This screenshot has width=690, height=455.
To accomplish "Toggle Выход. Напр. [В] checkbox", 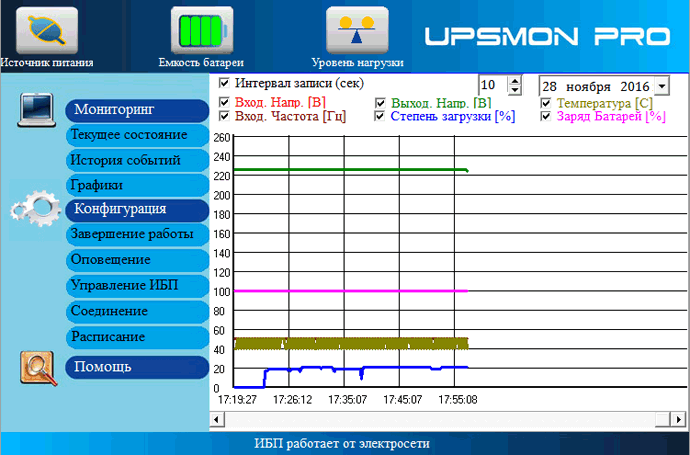I will click(380, 103).
